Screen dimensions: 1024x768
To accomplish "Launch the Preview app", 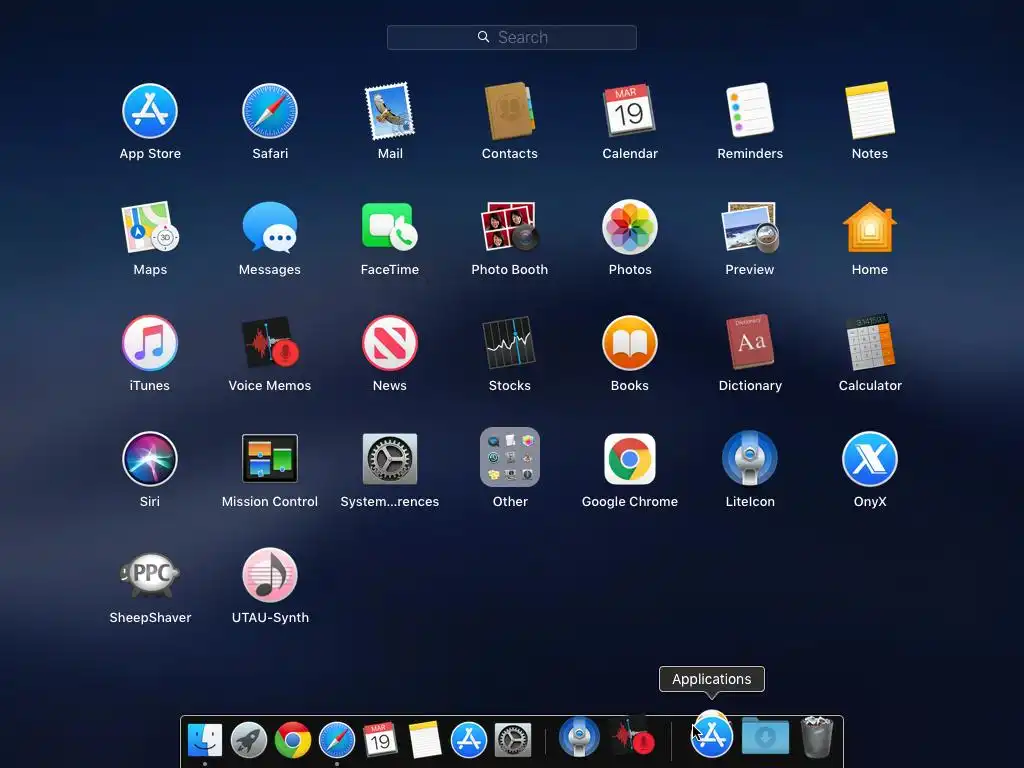I will point(750,227).
